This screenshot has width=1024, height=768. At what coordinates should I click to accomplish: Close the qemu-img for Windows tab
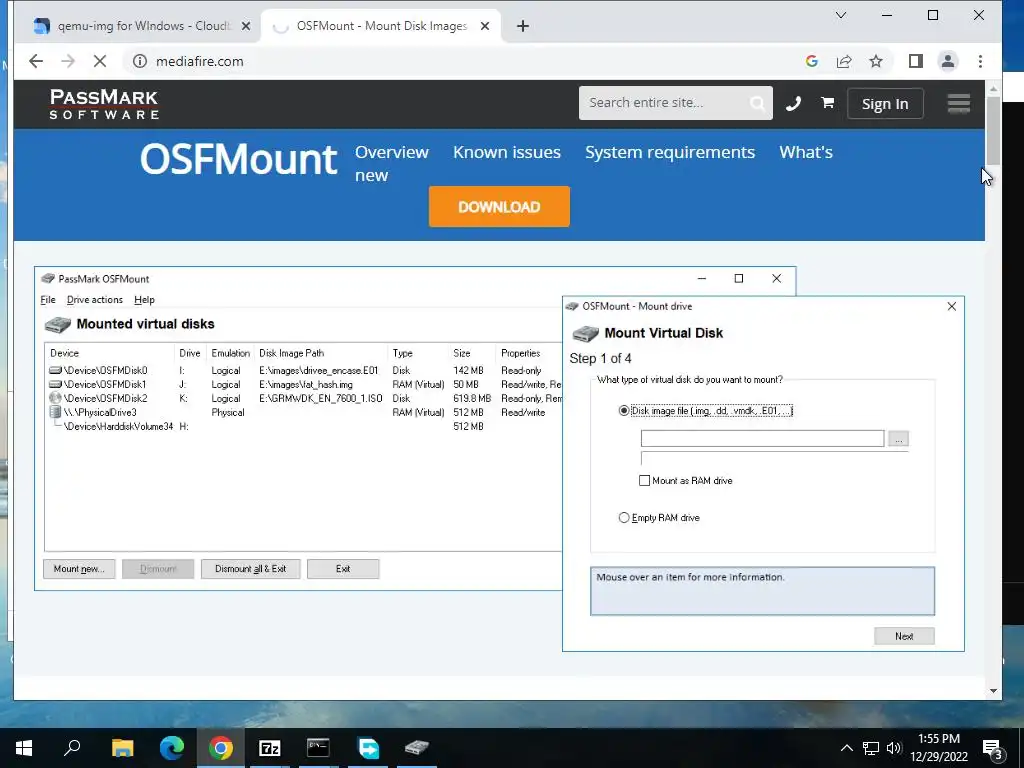pyautogui.click(x=246, y=26)
